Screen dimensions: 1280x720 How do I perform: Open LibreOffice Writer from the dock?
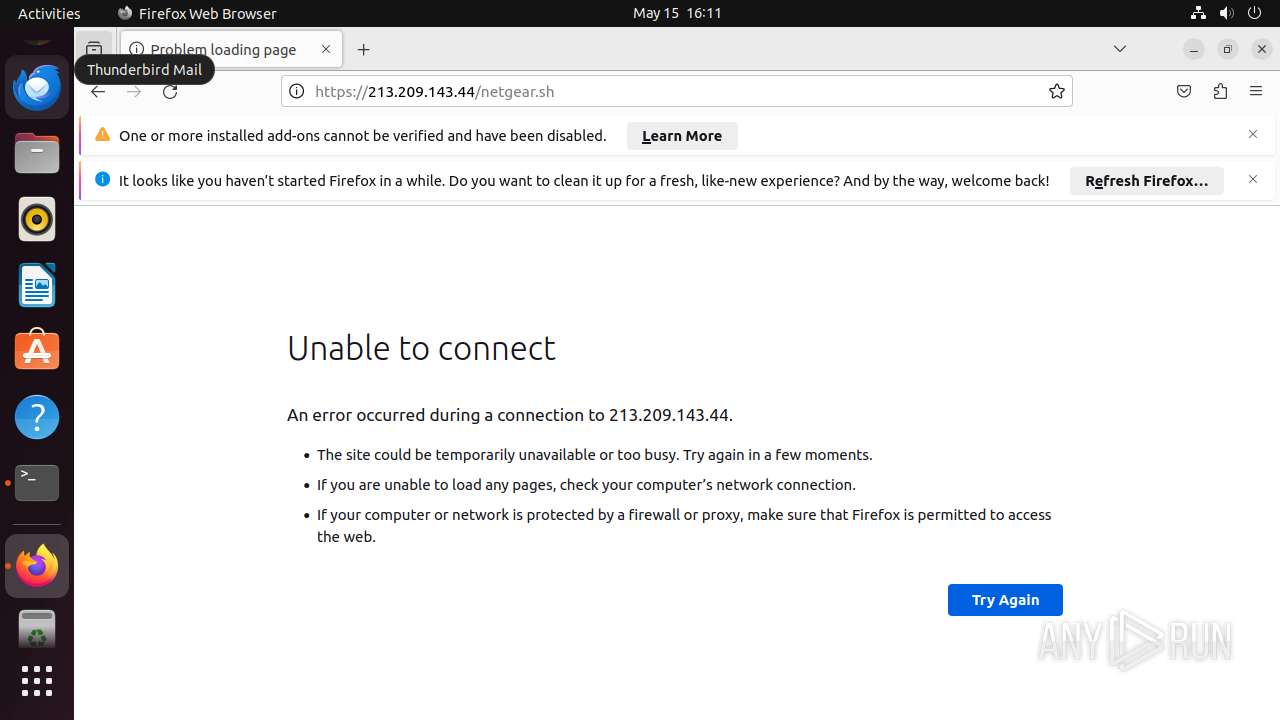[37, 286]
